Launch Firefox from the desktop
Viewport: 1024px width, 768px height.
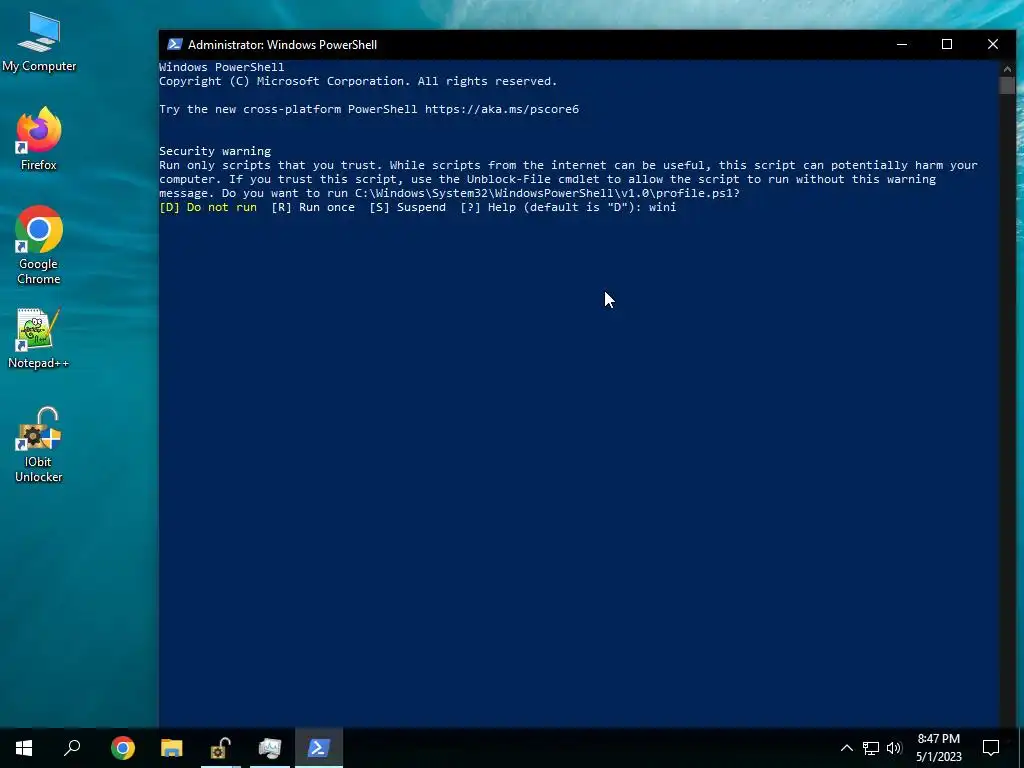[39, 139]
